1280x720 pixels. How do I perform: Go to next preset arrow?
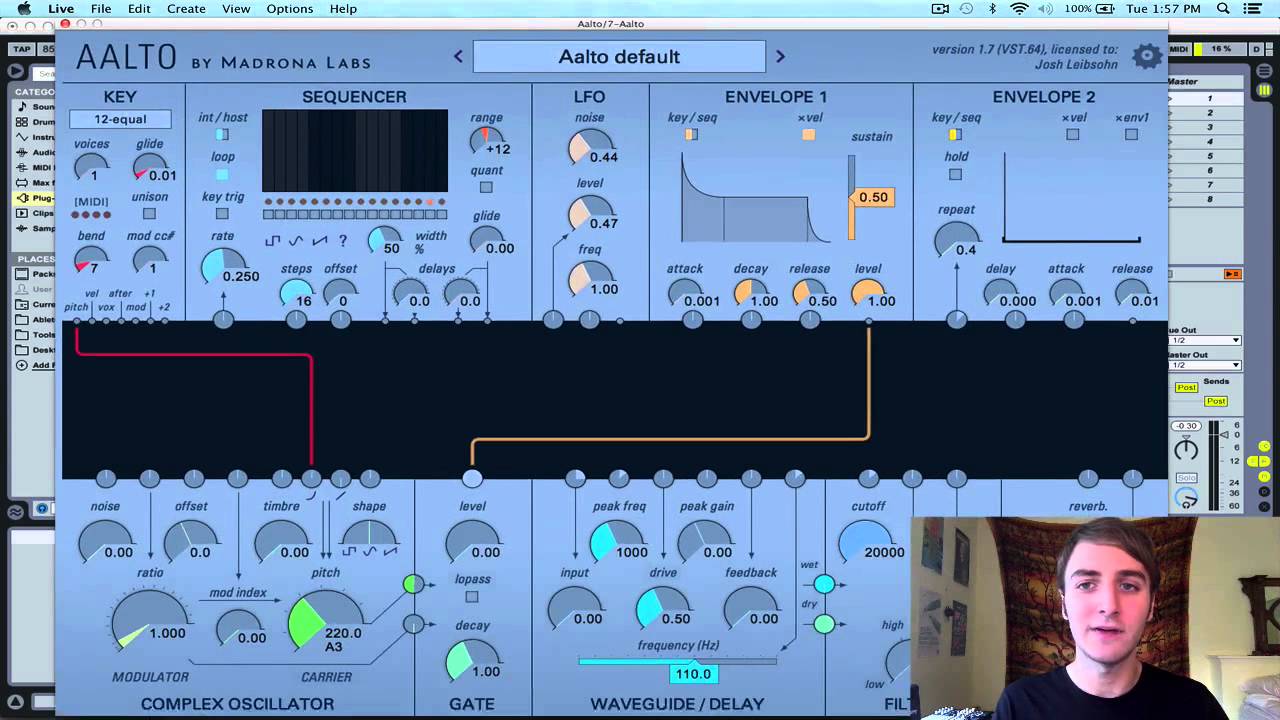(780, 57)
